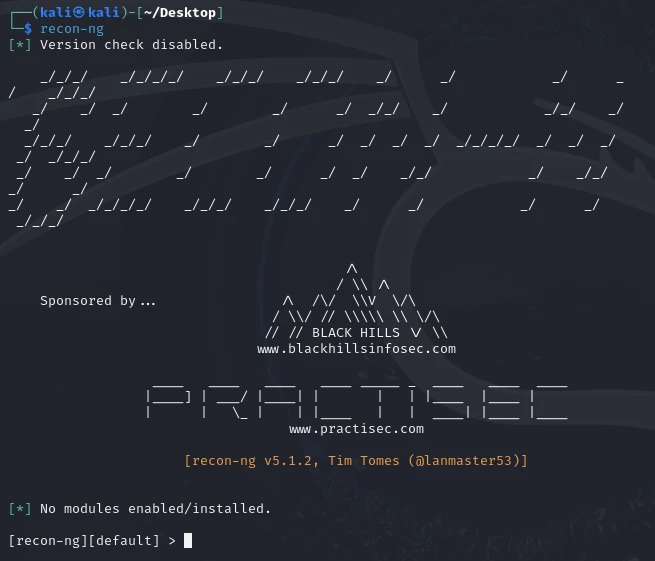Open the www.practisec.com link
This screenshot has height=561, width=655.
356,429
